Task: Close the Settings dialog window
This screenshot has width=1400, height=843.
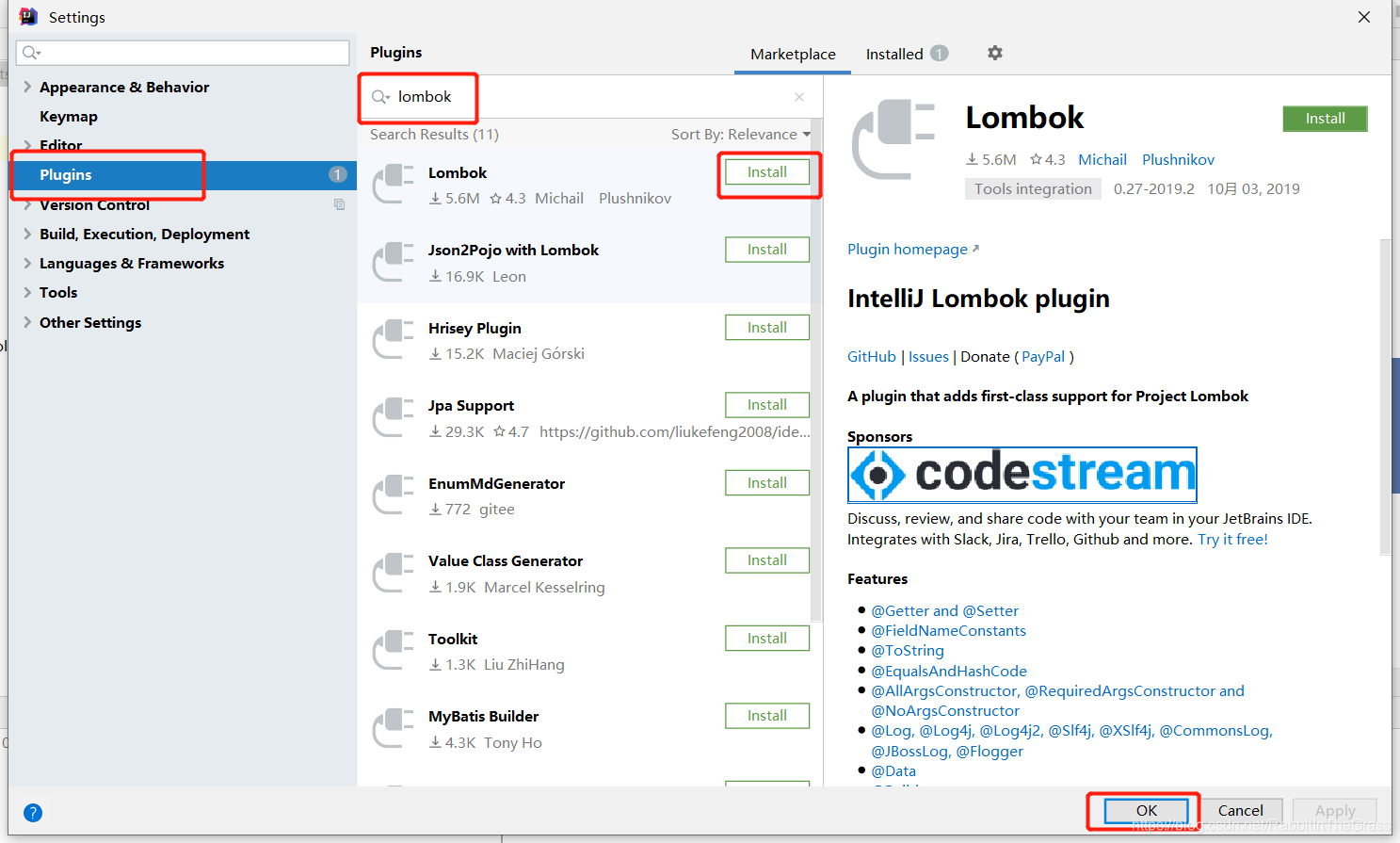Action: pos(1363,17)
